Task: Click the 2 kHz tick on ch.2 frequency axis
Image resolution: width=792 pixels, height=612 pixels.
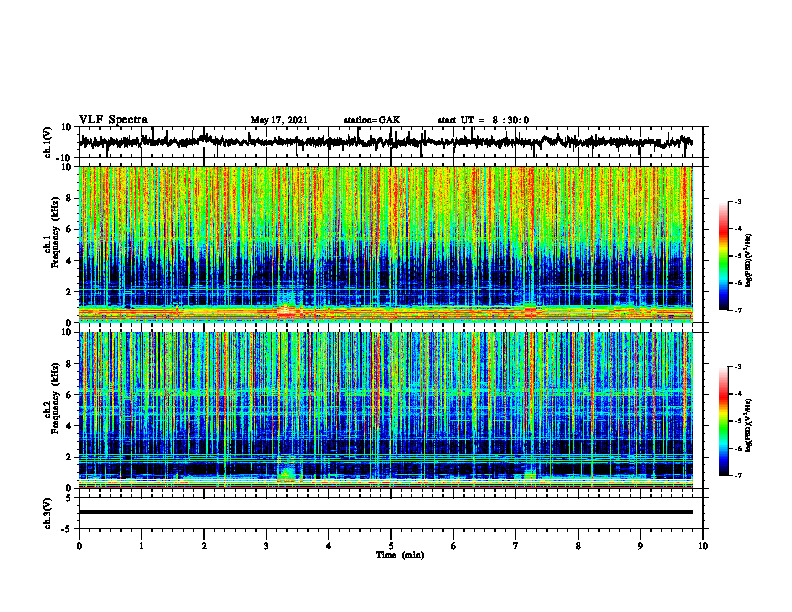Action: pos(69,456)
